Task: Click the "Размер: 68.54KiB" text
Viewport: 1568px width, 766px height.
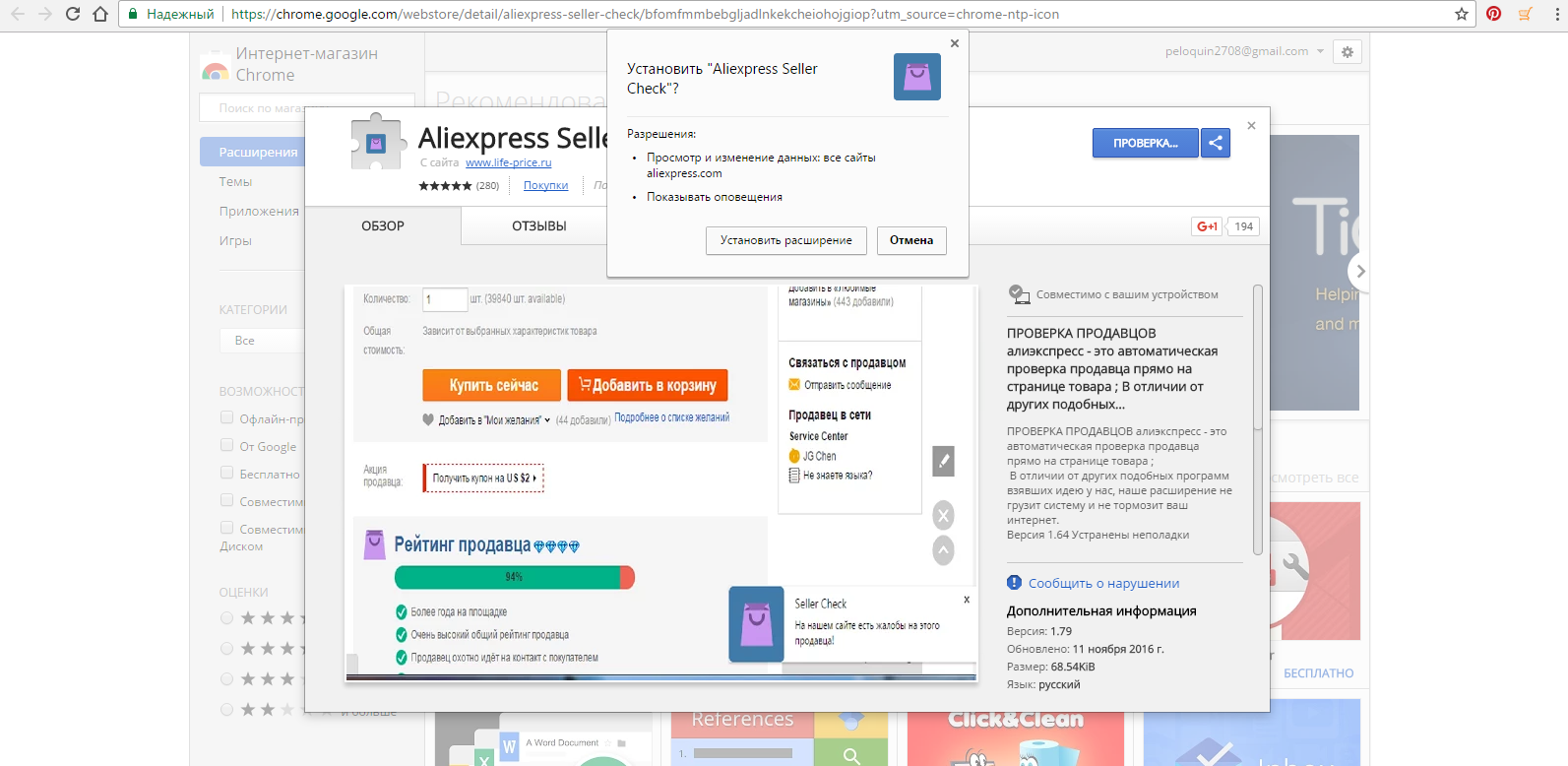Action: click(x=1051, y=667)
